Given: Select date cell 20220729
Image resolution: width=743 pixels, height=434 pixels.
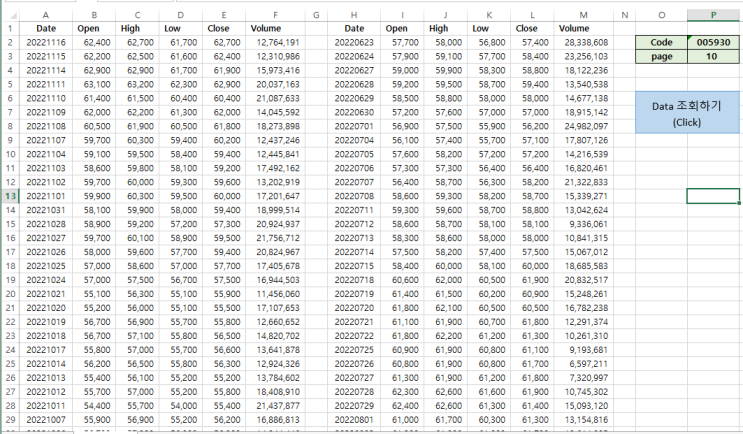Looking at the screenshot, I should pos(354,406).
